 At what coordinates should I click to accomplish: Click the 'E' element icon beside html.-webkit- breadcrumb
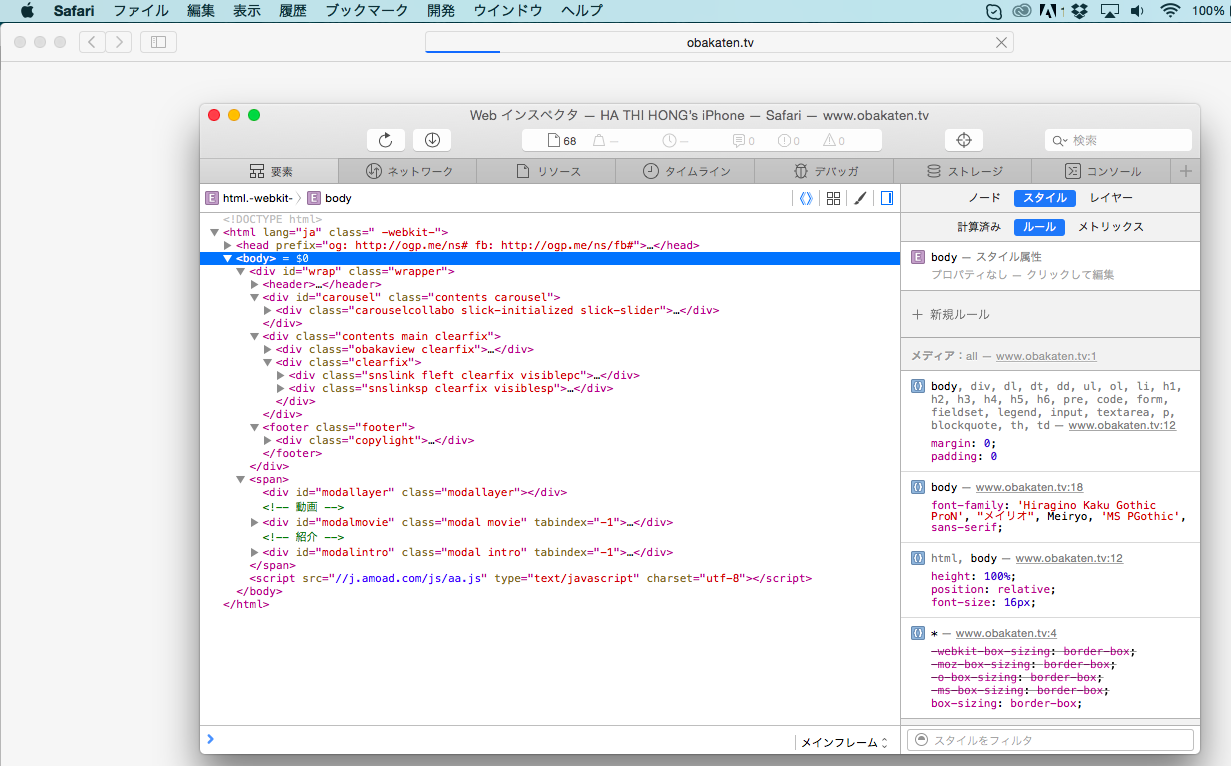coord(212,198)
